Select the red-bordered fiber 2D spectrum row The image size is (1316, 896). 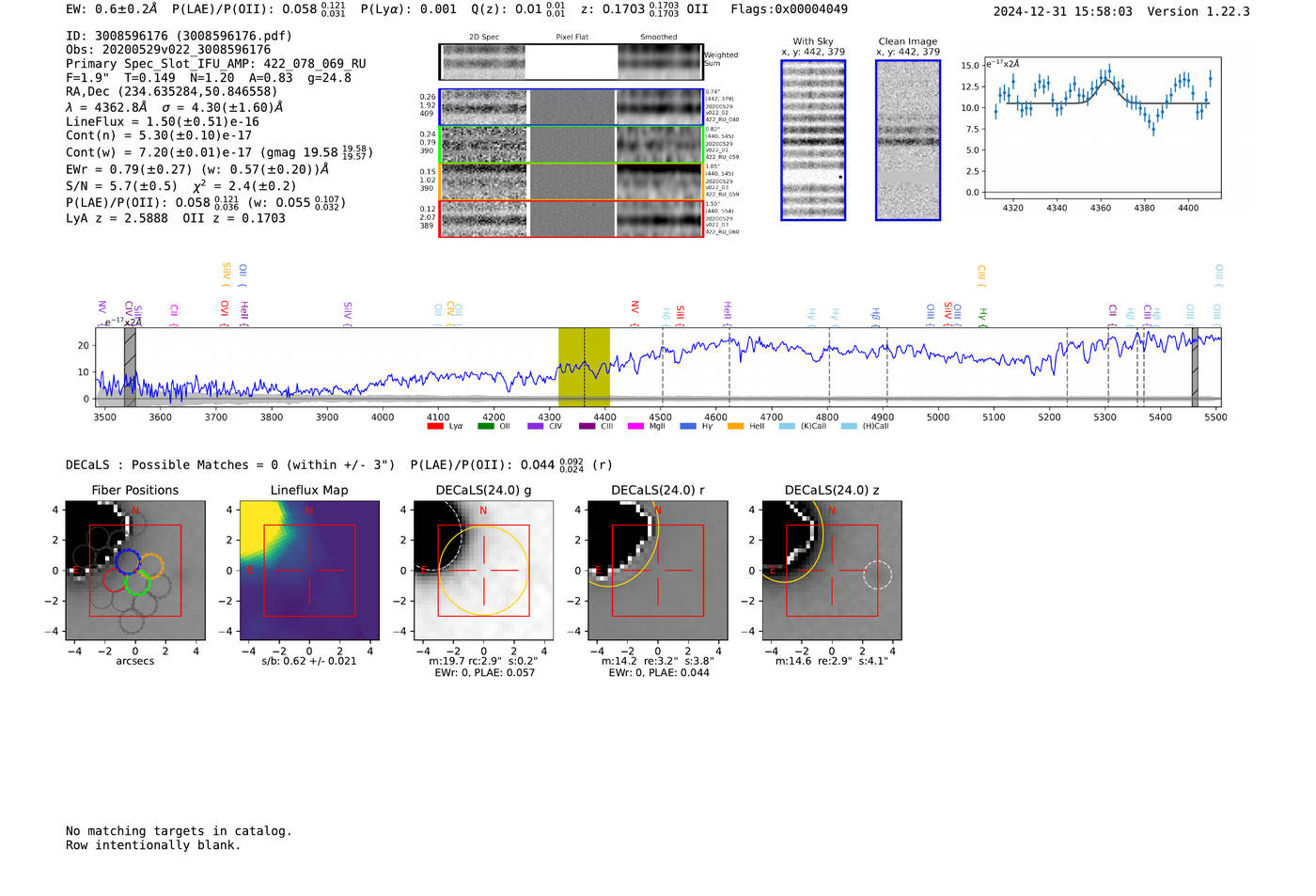point(571,218)
